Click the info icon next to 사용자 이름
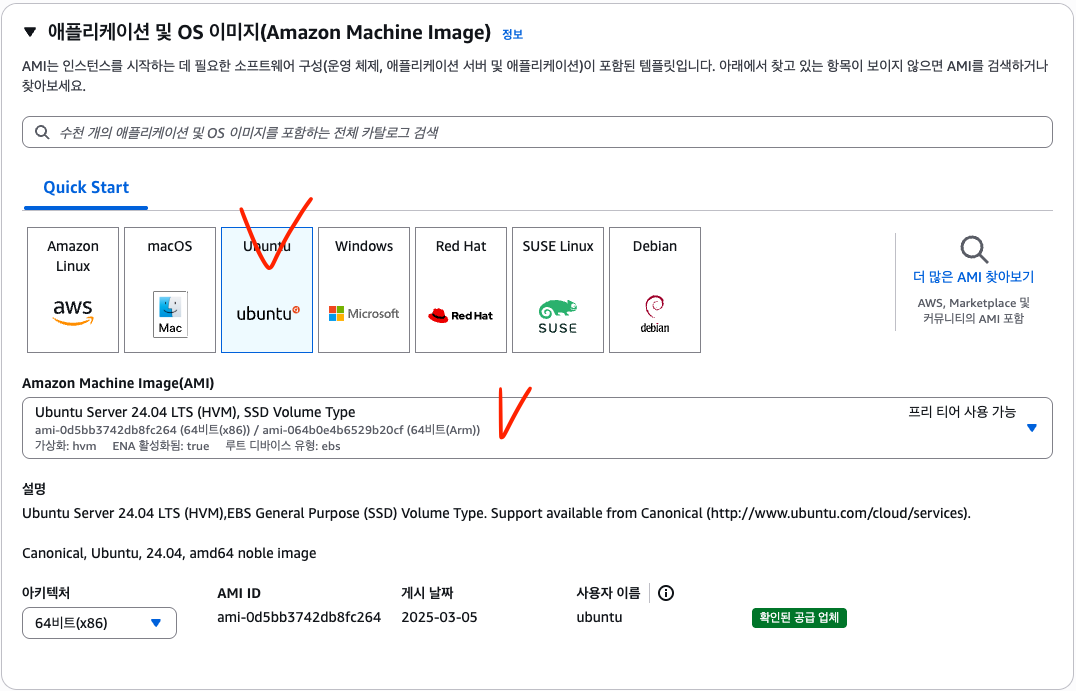 666,593
